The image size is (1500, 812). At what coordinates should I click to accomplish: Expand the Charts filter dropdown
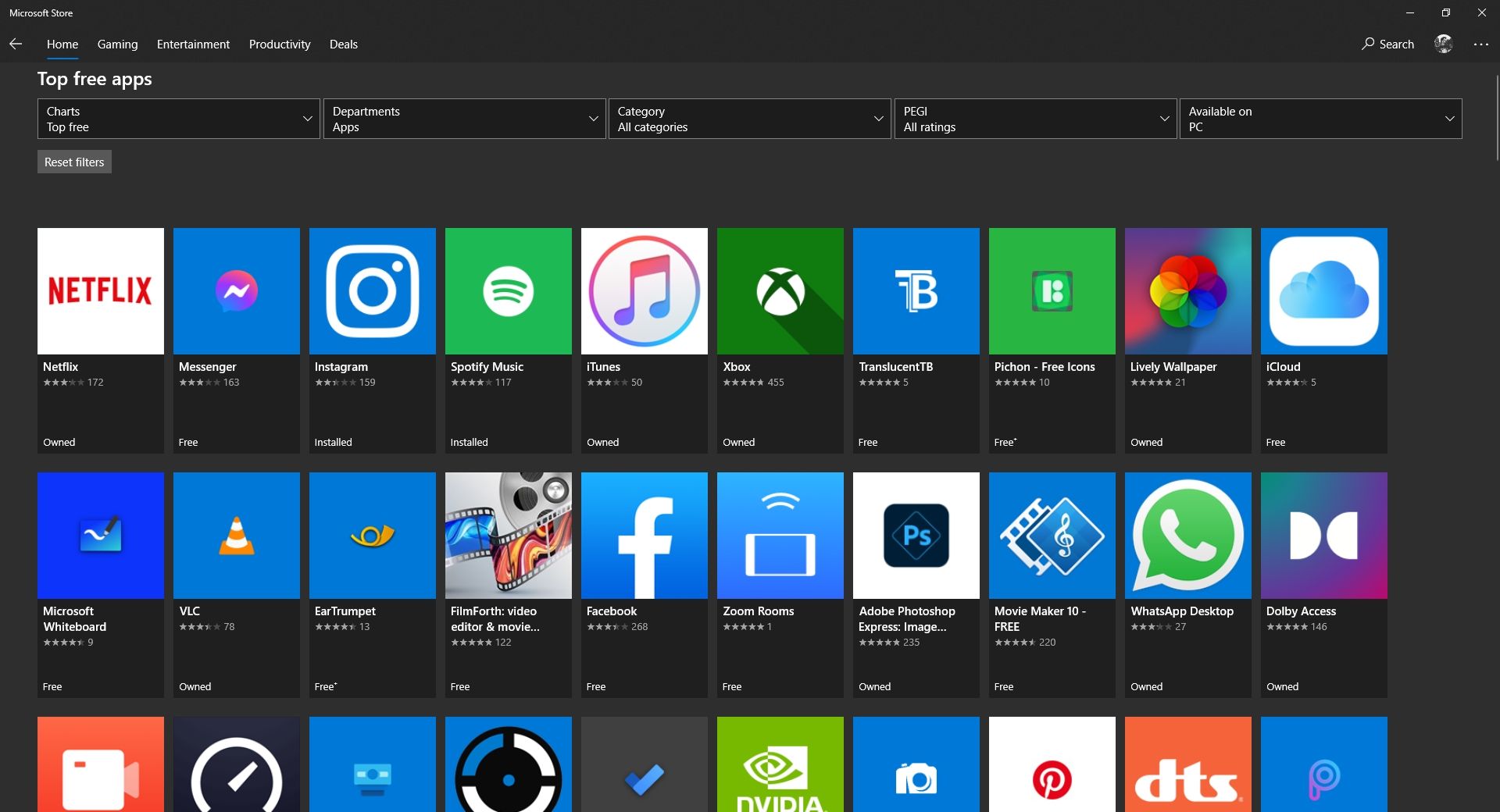tap(178, 119)
